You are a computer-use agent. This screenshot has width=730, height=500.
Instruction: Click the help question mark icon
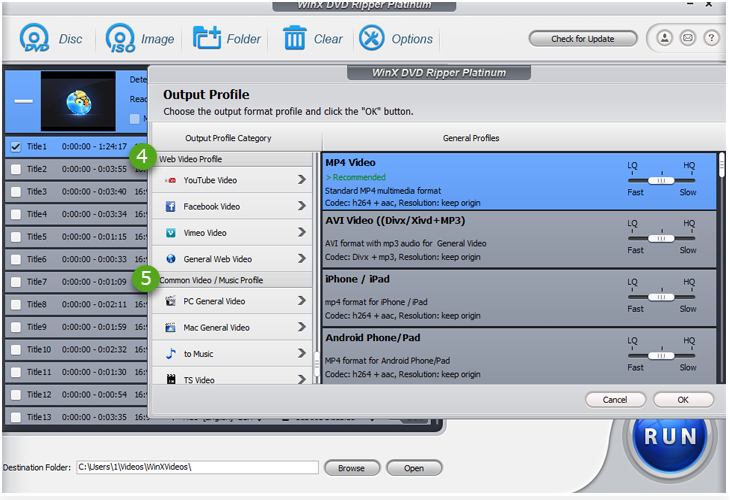coord(711,38)
